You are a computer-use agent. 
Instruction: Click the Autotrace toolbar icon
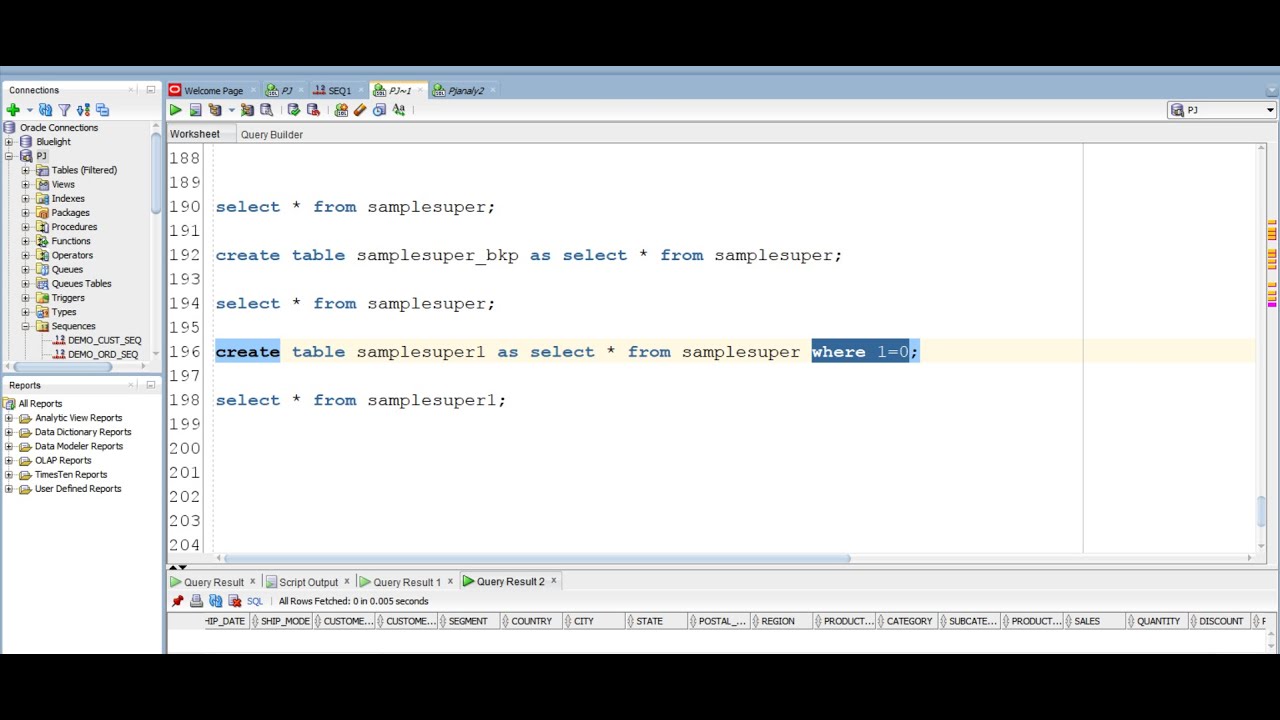247,110
